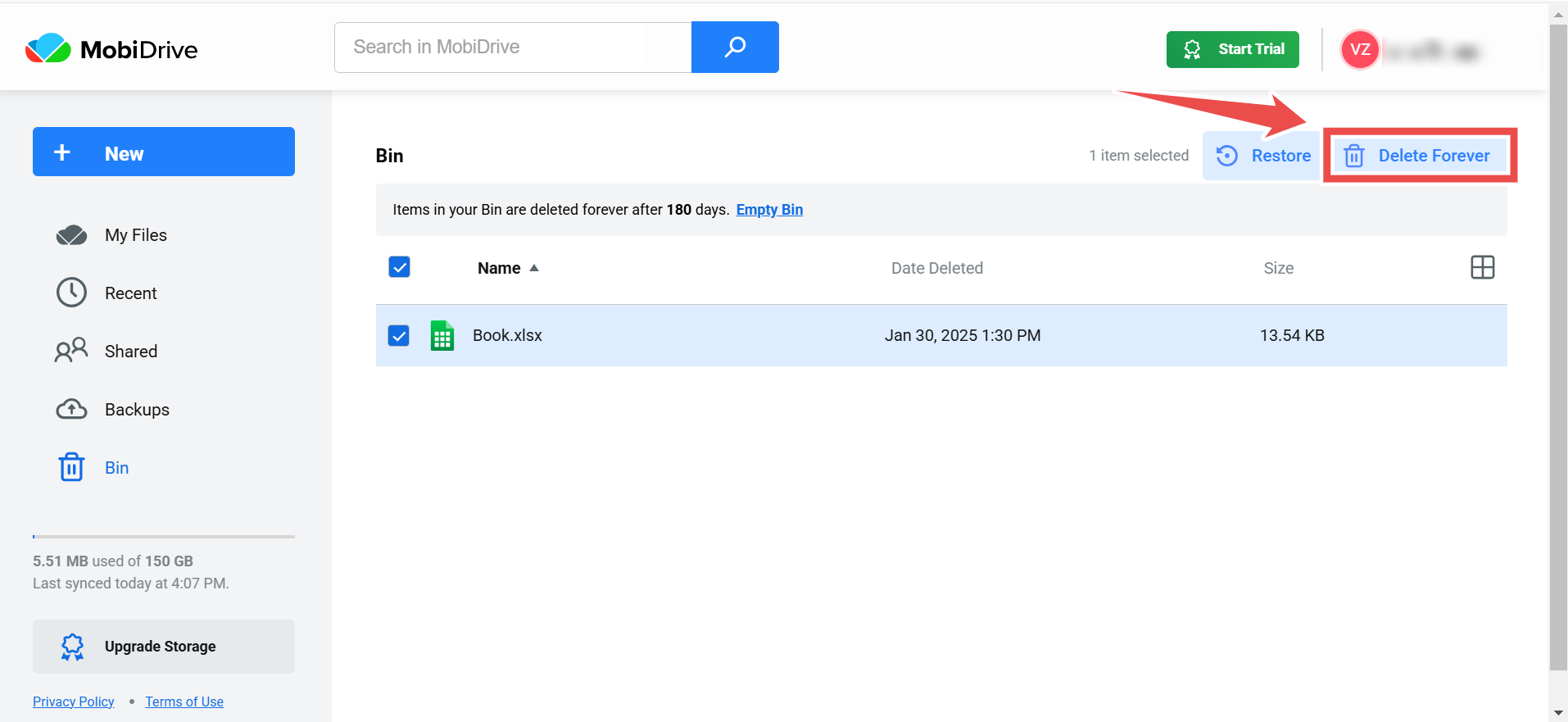
Task: Click the MobiDrive logo icon
Action: 48,49
